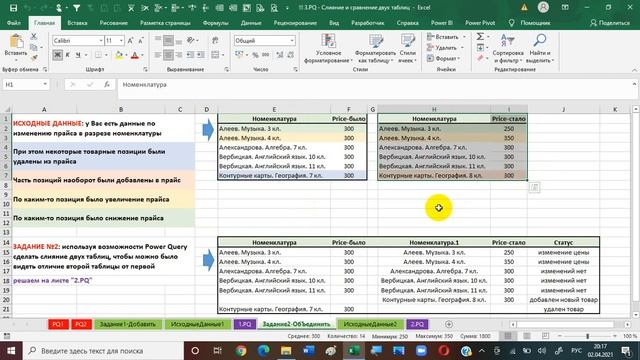Click the Quick Analysis icon below table
This screenshot has height=360, width=640.
pyautogui.click(x=534, y=187)
